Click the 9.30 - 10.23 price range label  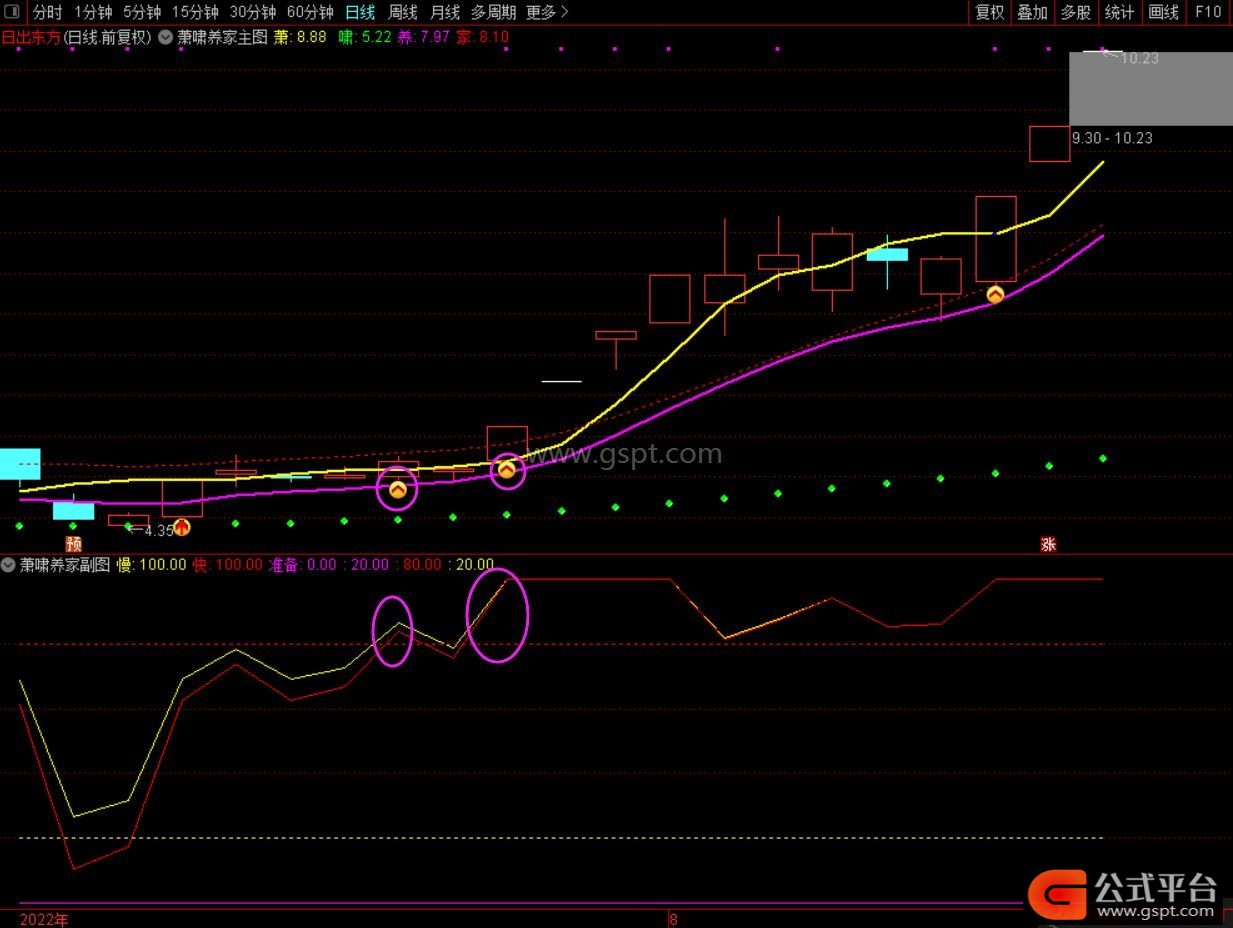[x=1112, y=138]
